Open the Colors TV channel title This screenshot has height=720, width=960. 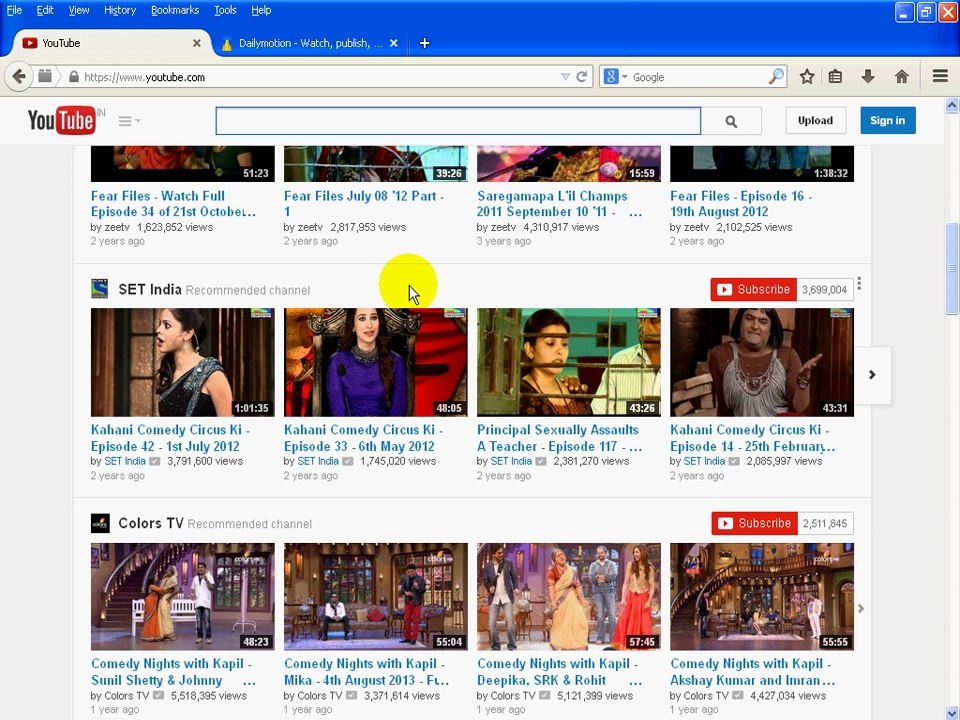point(151,523)
